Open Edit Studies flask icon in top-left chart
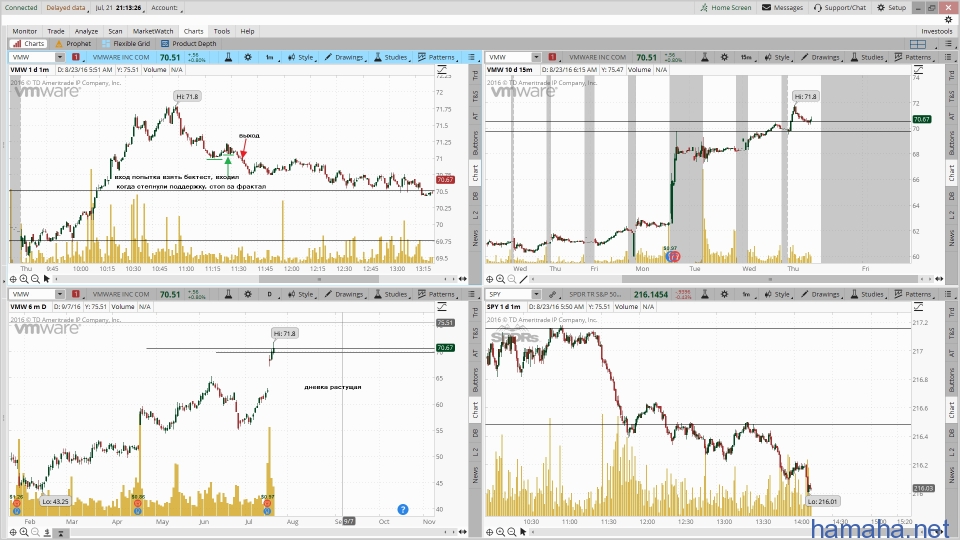Viewport: 960px width, 540px height. [228, 58]
